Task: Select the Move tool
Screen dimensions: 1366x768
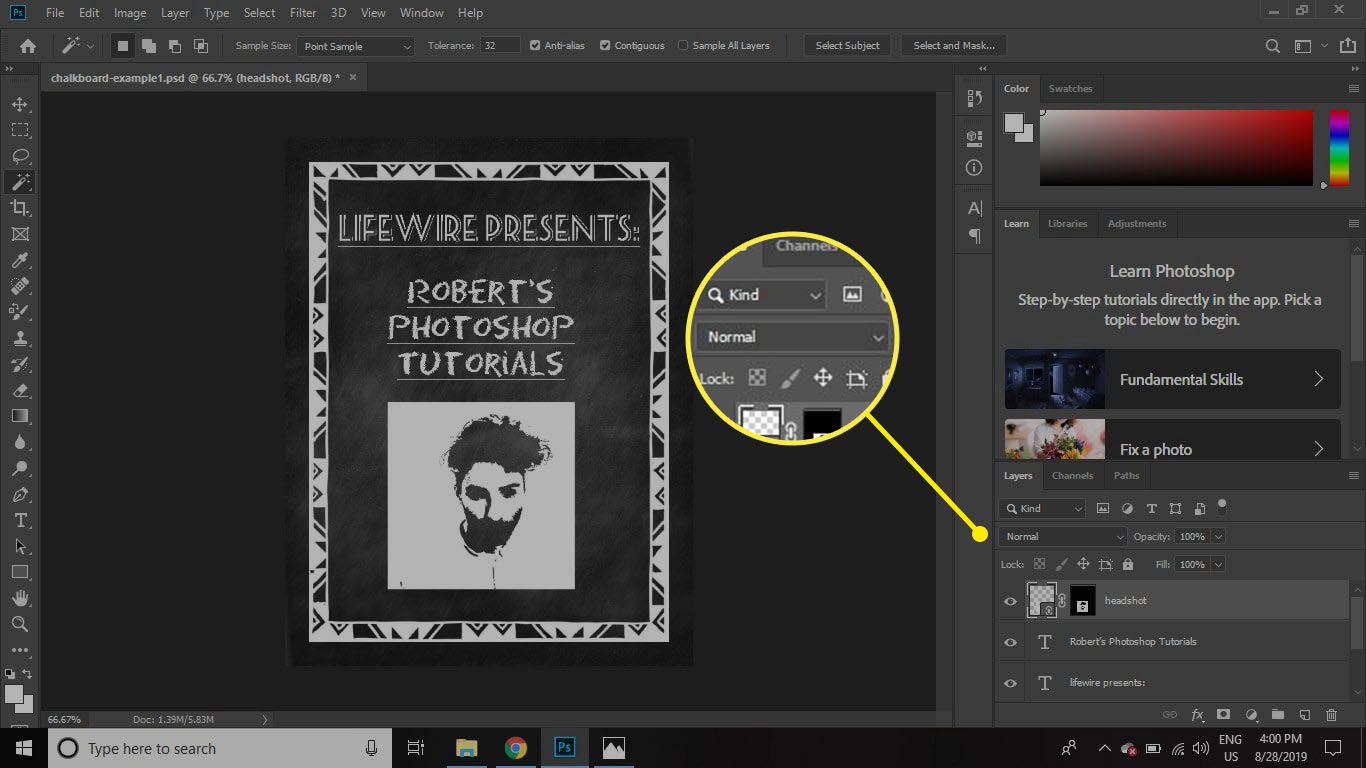Action: point(19,104)
